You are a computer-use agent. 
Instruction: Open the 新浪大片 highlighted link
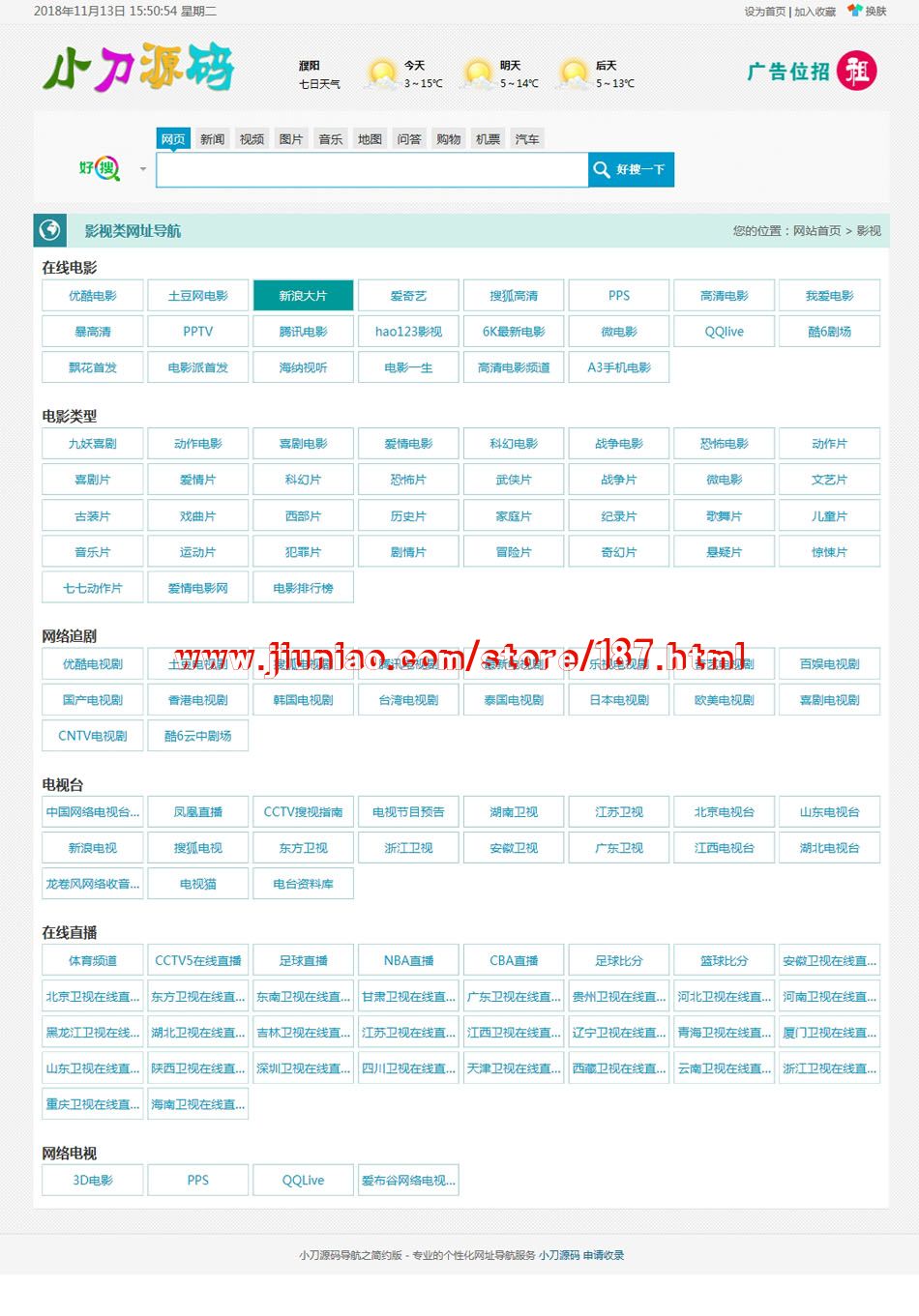coord(304,296)
